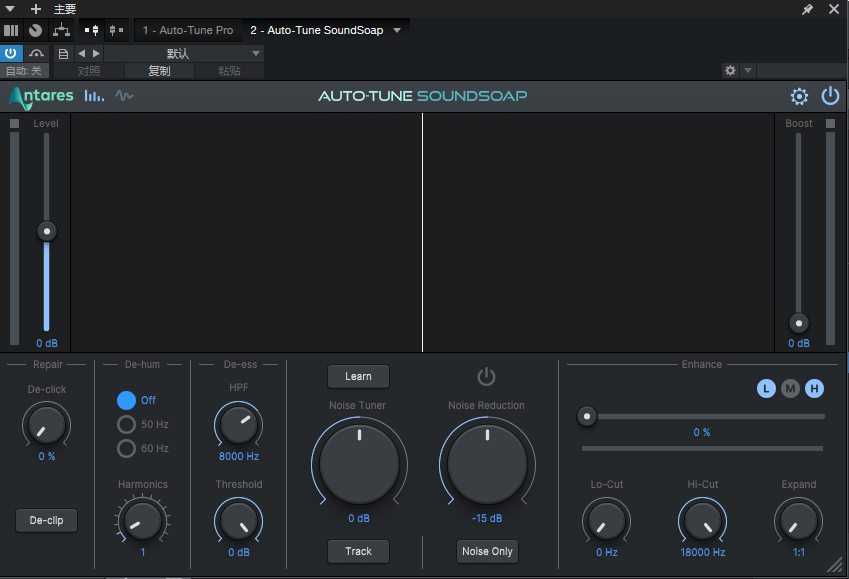Click the De-clip button
Screen dimensions: 849x579
tap(47, 521)
